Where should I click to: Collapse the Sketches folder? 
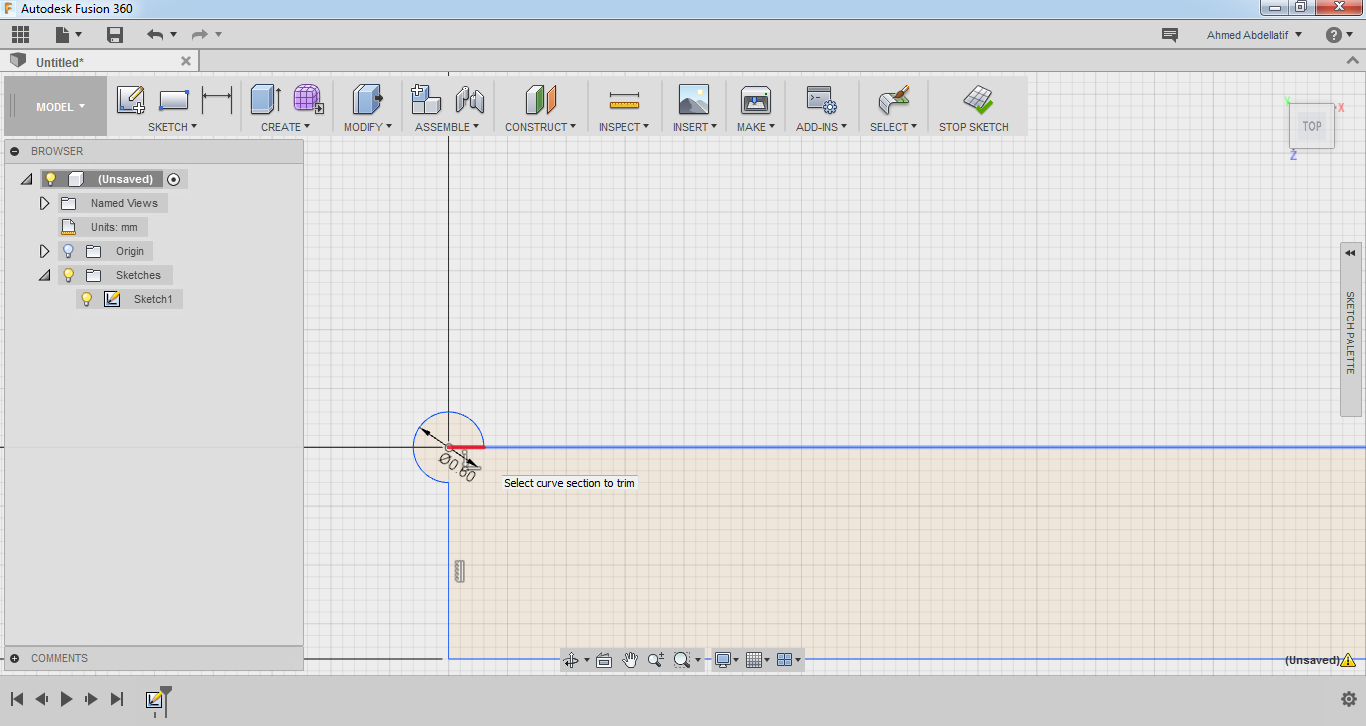(44, 275)
